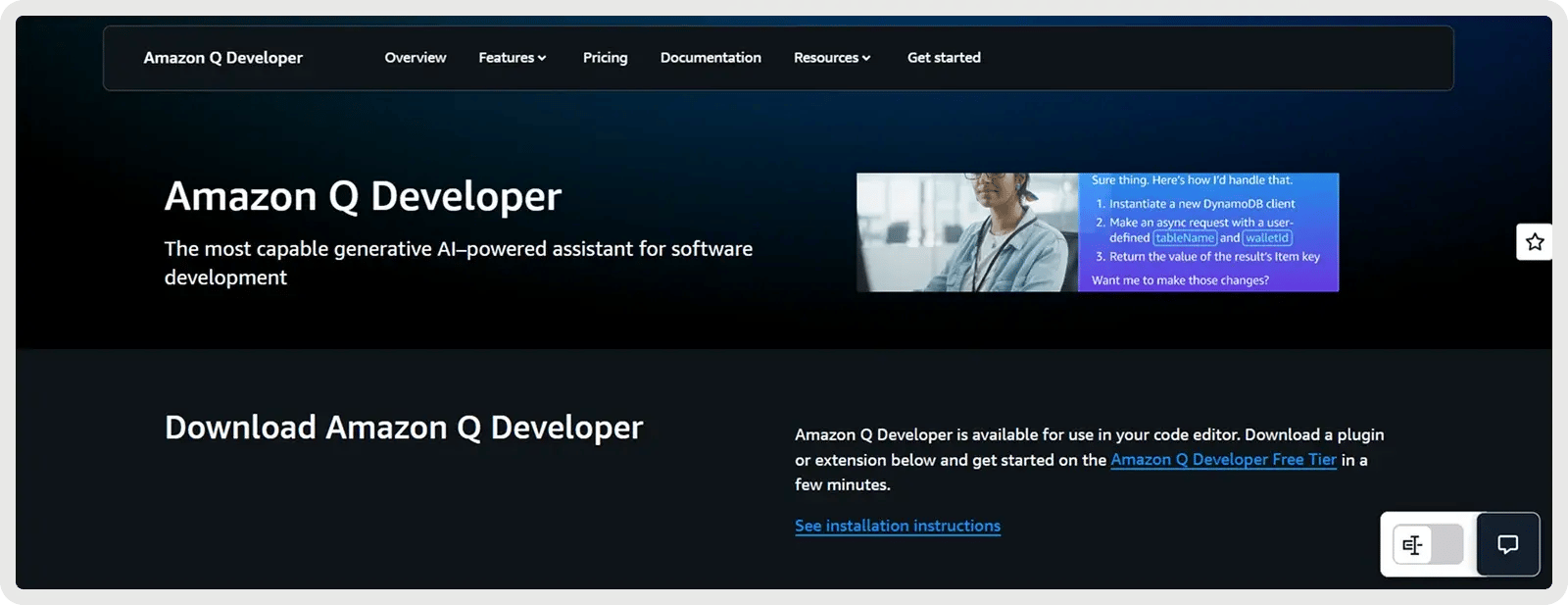The height and width of the screenshot is (605, 1568).
Task: Select Get started in navigation
Action: pos(944,58)
